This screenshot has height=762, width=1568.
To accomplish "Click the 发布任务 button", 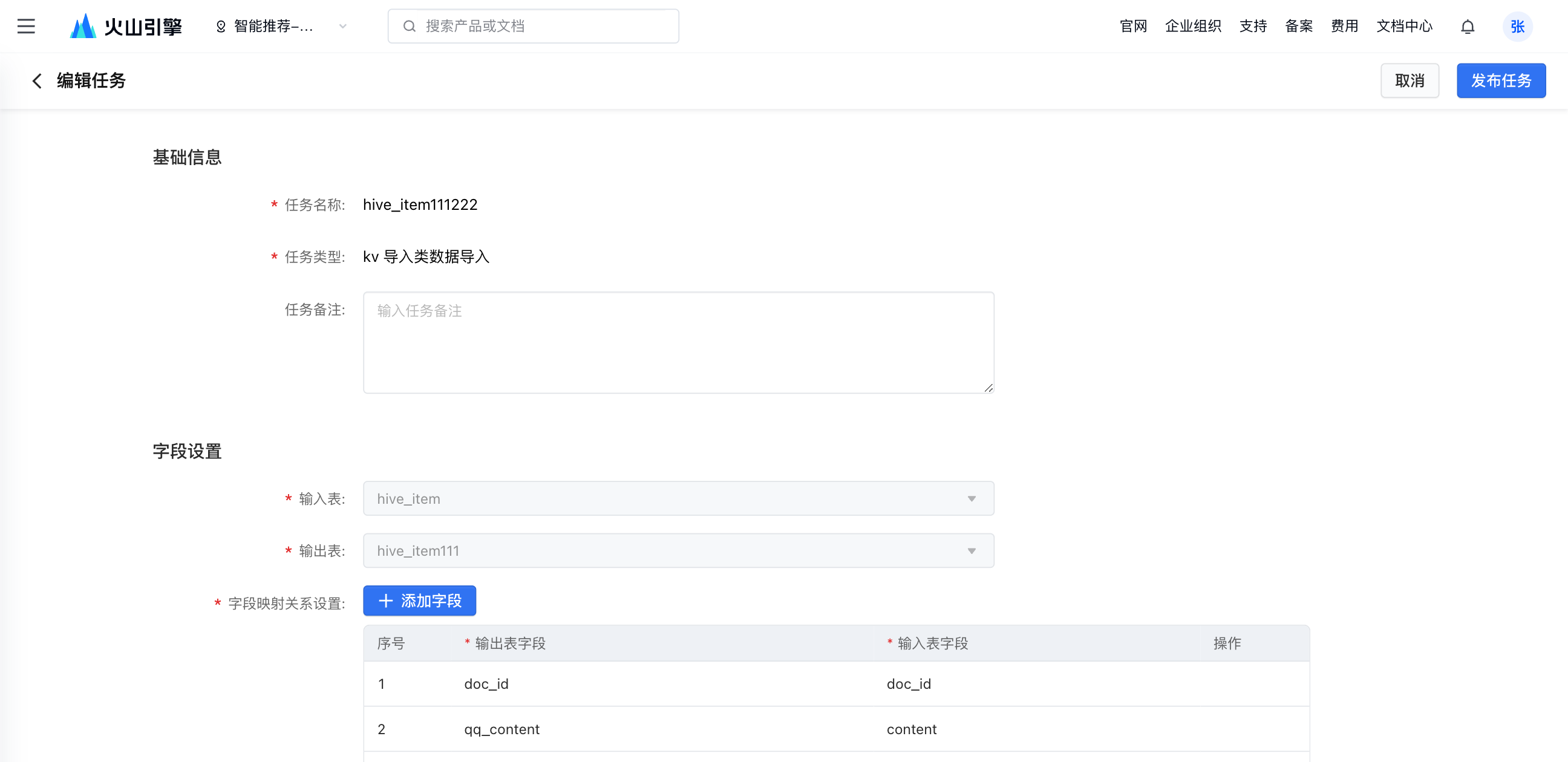I will tap(1501, 80).
